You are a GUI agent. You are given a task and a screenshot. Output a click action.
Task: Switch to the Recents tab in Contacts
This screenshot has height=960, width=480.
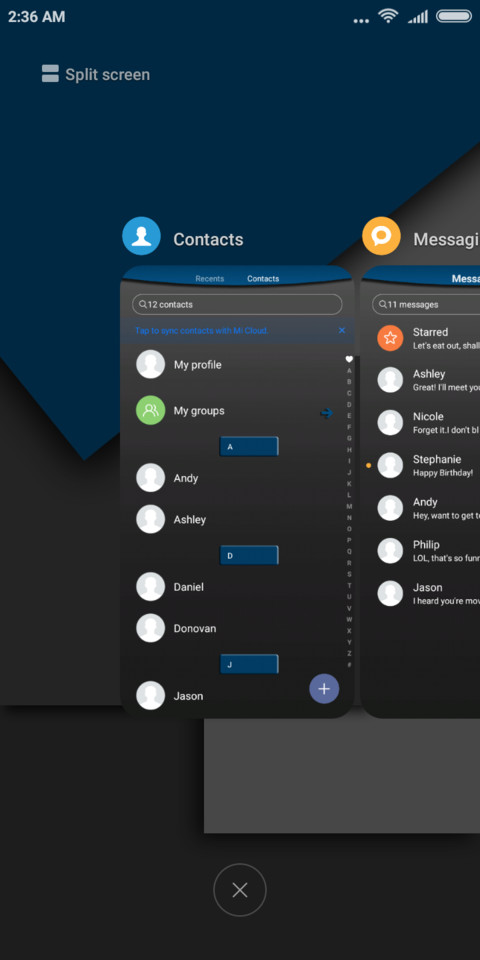[209, 279]
